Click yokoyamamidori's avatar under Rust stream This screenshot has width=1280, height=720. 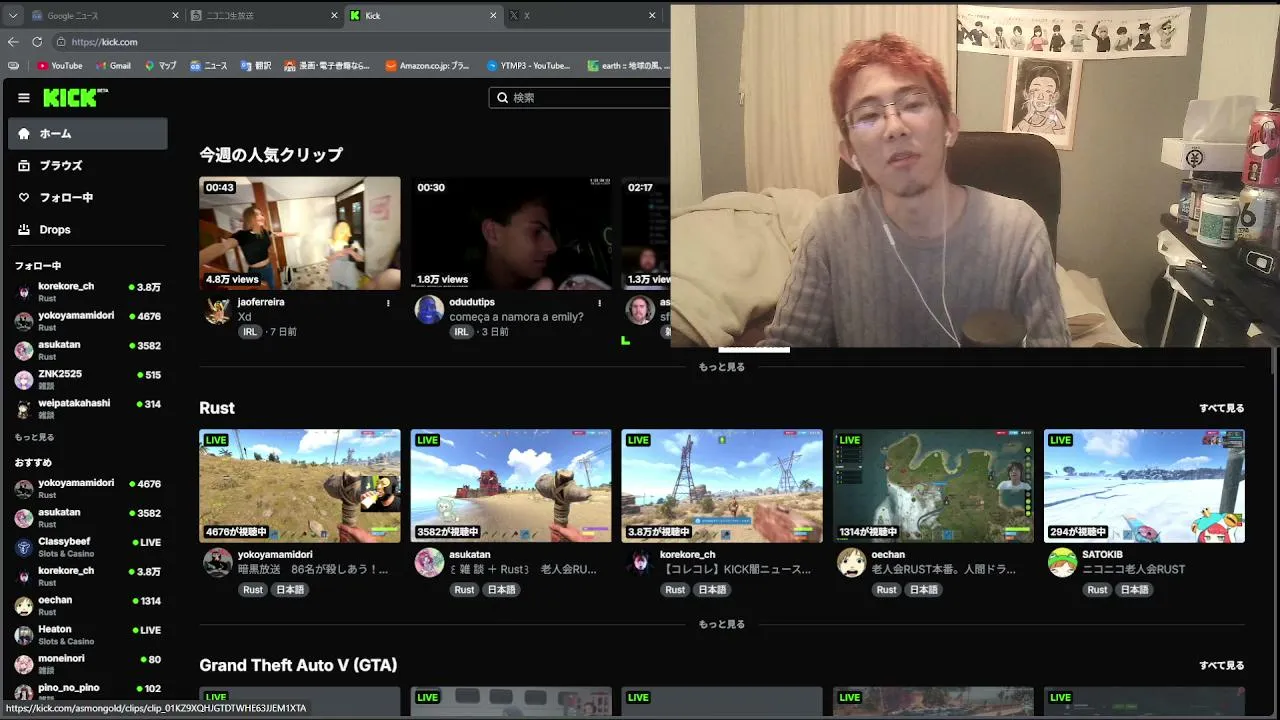pos(218,563)
